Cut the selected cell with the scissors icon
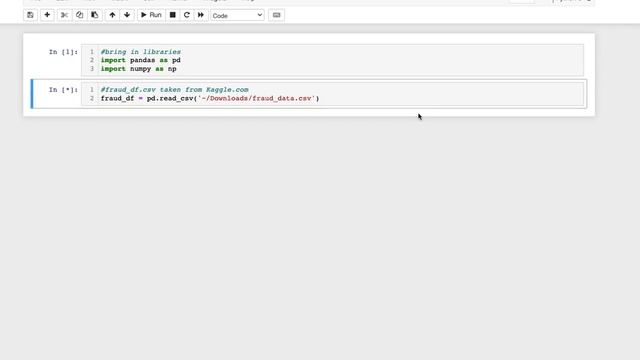 64,15
